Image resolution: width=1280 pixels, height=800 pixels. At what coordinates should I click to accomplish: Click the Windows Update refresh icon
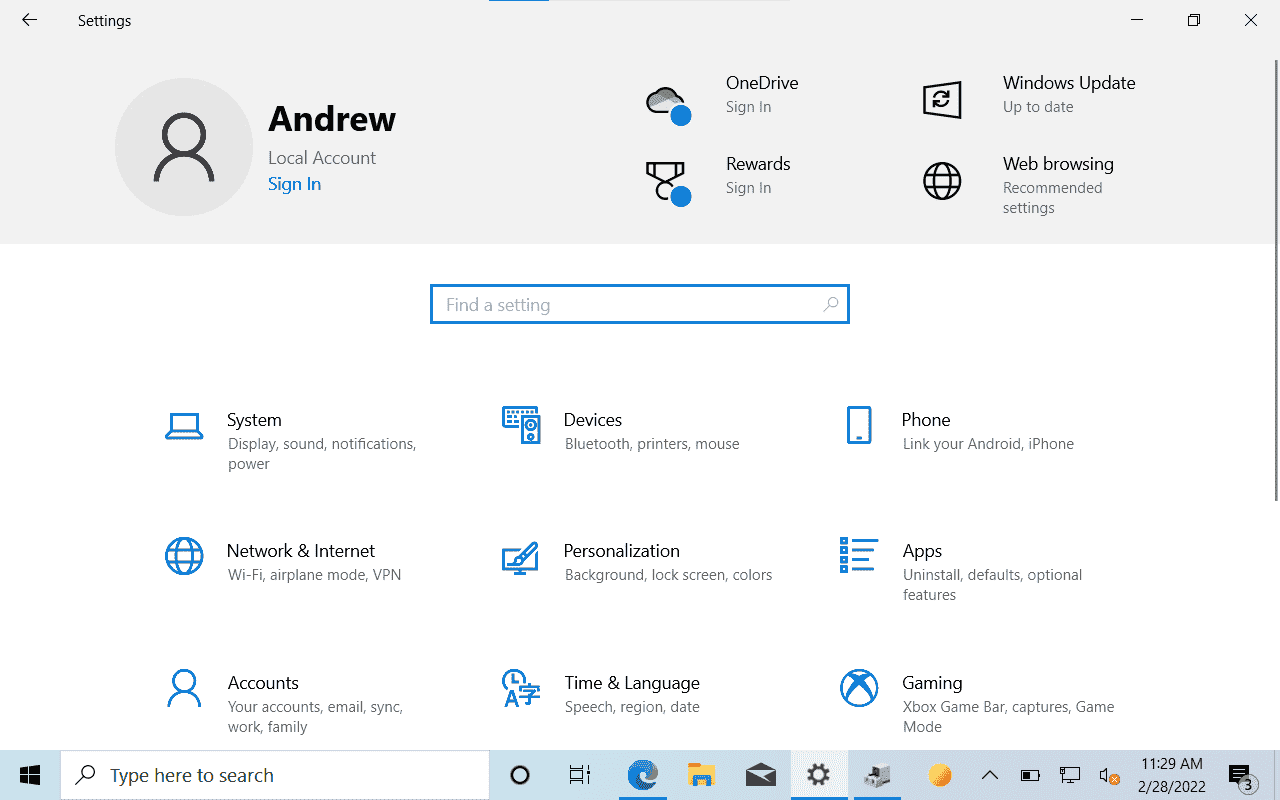coord(941,100)
